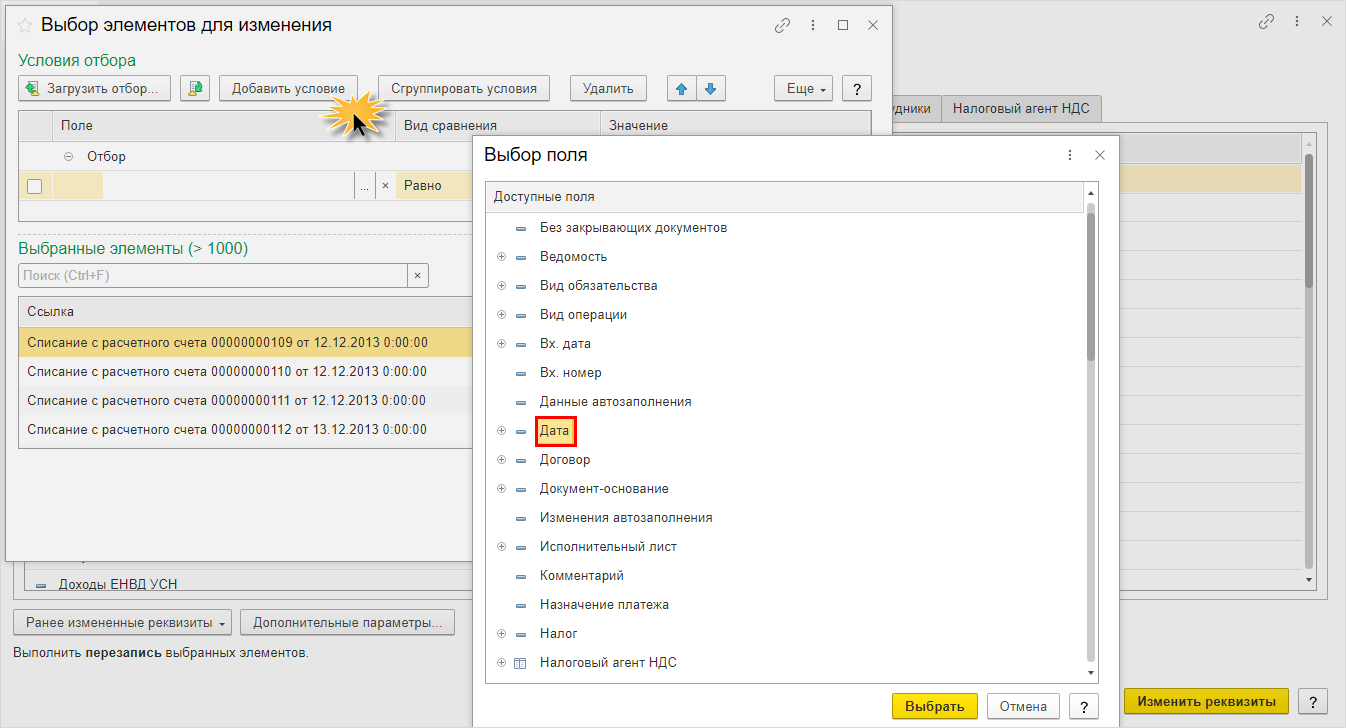Click the favorites star beside the window title
This screenshot has height=728, width=1346.
pyautogui.click(x=25, y=25)
